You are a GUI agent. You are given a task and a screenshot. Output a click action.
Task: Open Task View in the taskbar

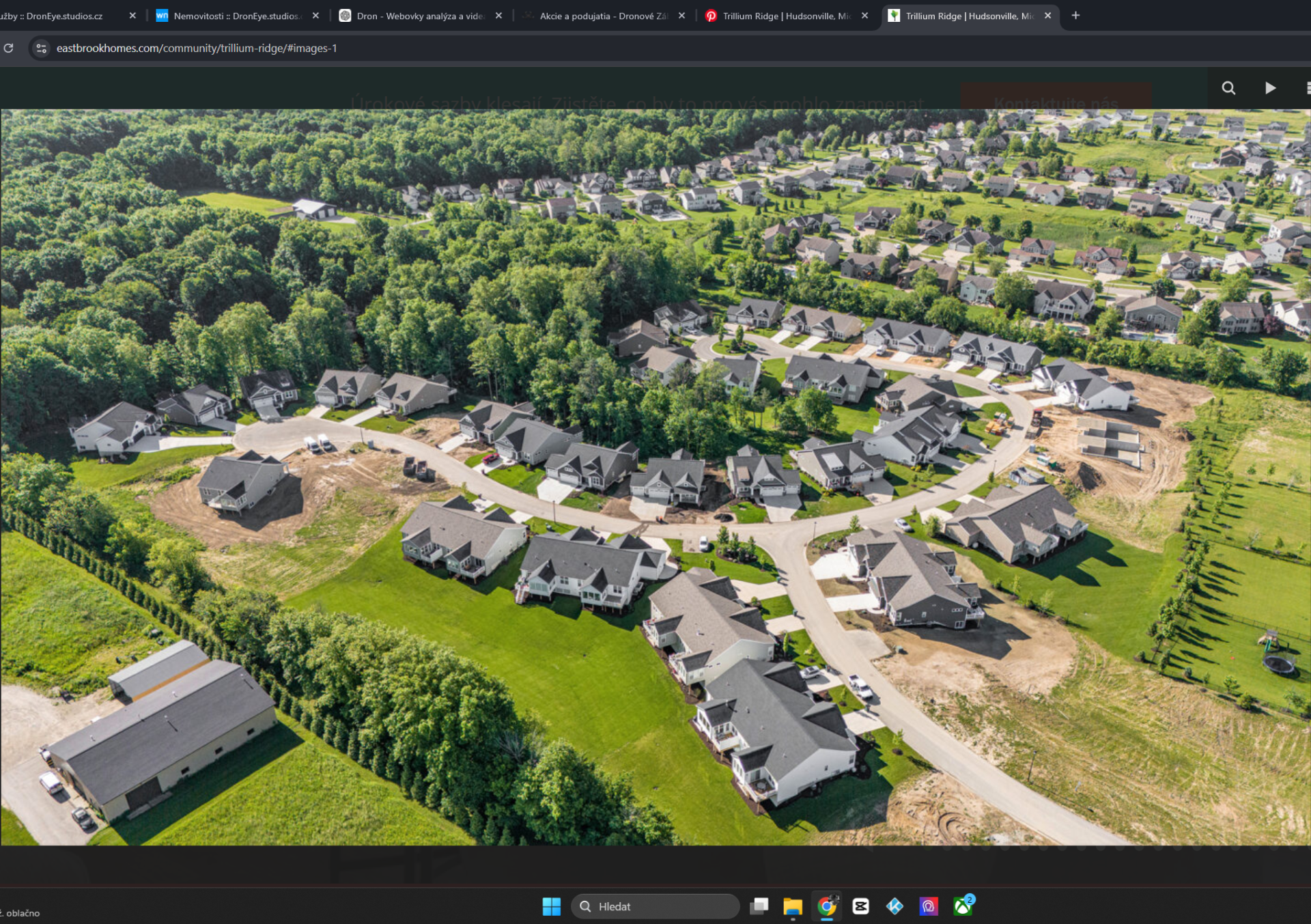(759, 906)
